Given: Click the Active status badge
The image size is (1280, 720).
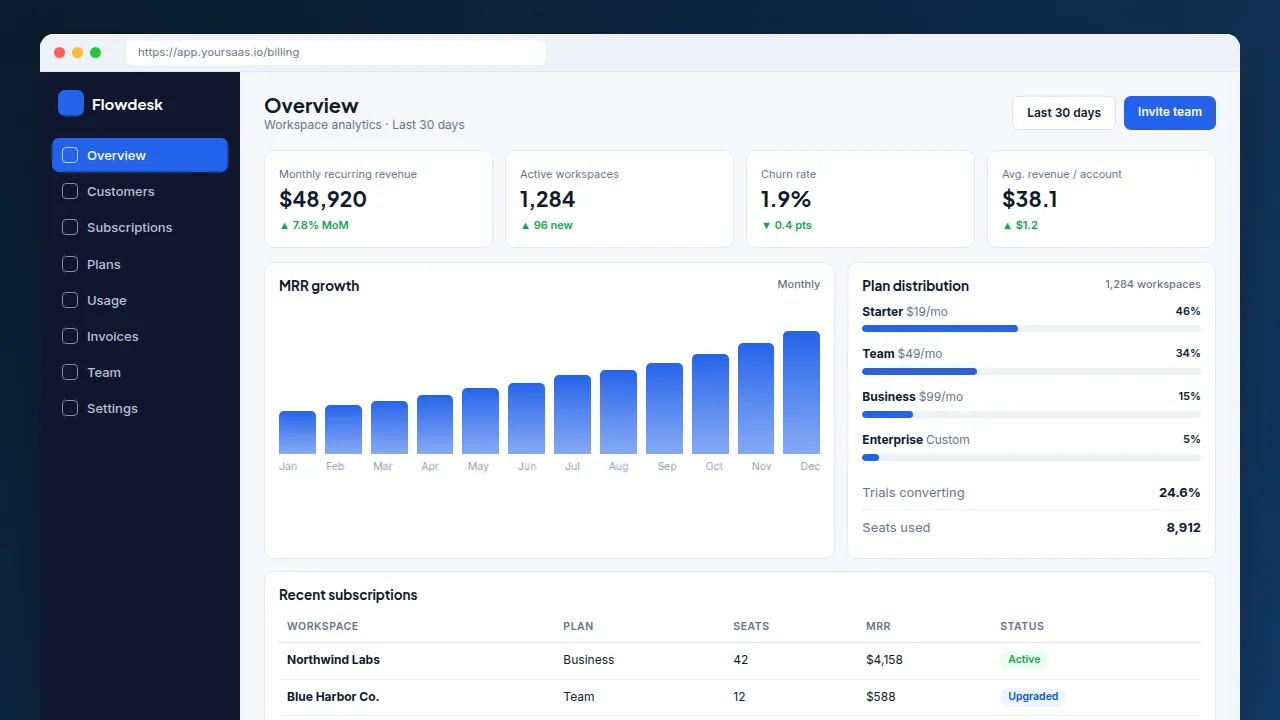Looking at the screenshot, I should pyautogui.click(x=1024, y=660).
